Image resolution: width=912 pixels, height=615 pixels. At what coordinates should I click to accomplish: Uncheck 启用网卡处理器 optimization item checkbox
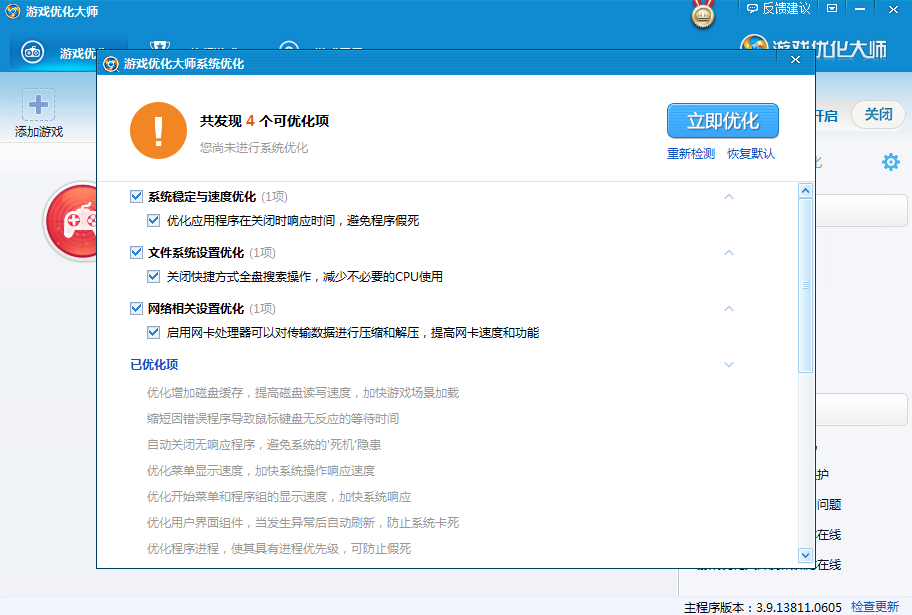click(x=154, y=333)
